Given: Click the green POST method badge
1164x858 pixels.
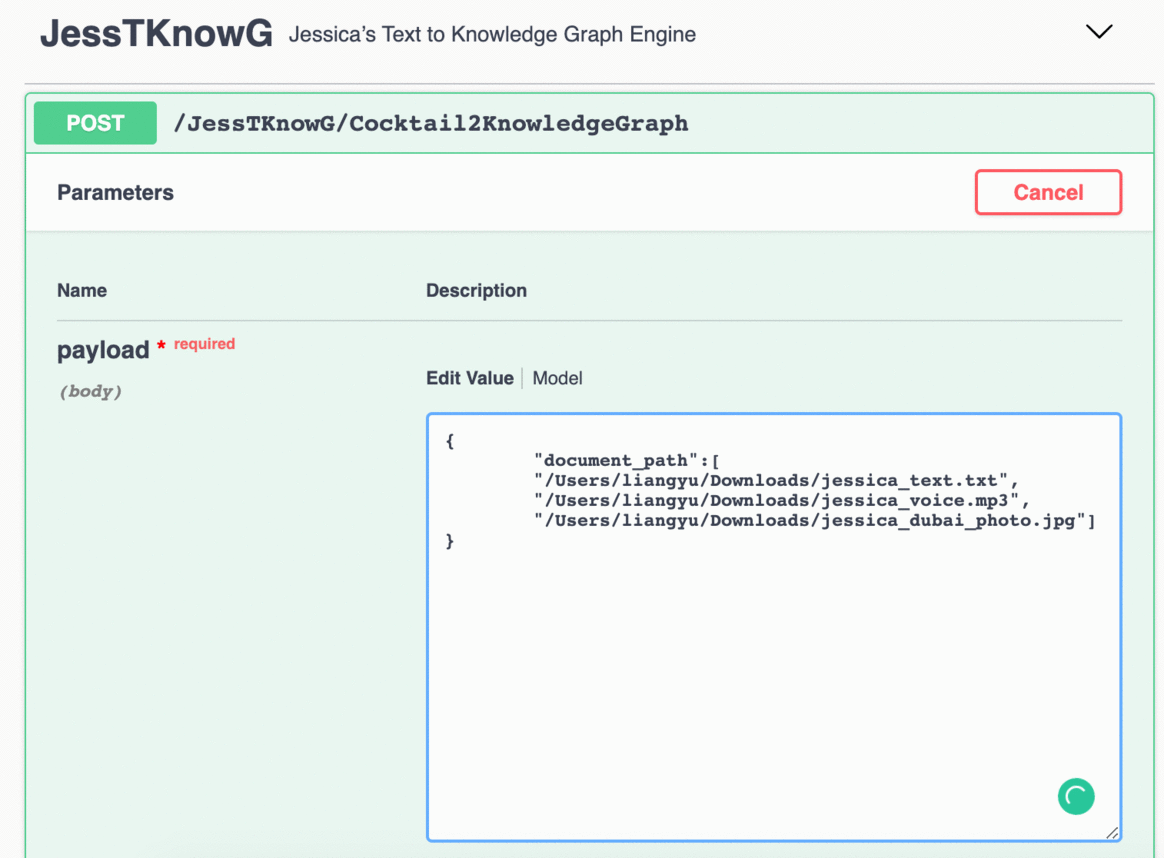Looking at the screenshot, I should pyautogui.click(x=95, y=123).
